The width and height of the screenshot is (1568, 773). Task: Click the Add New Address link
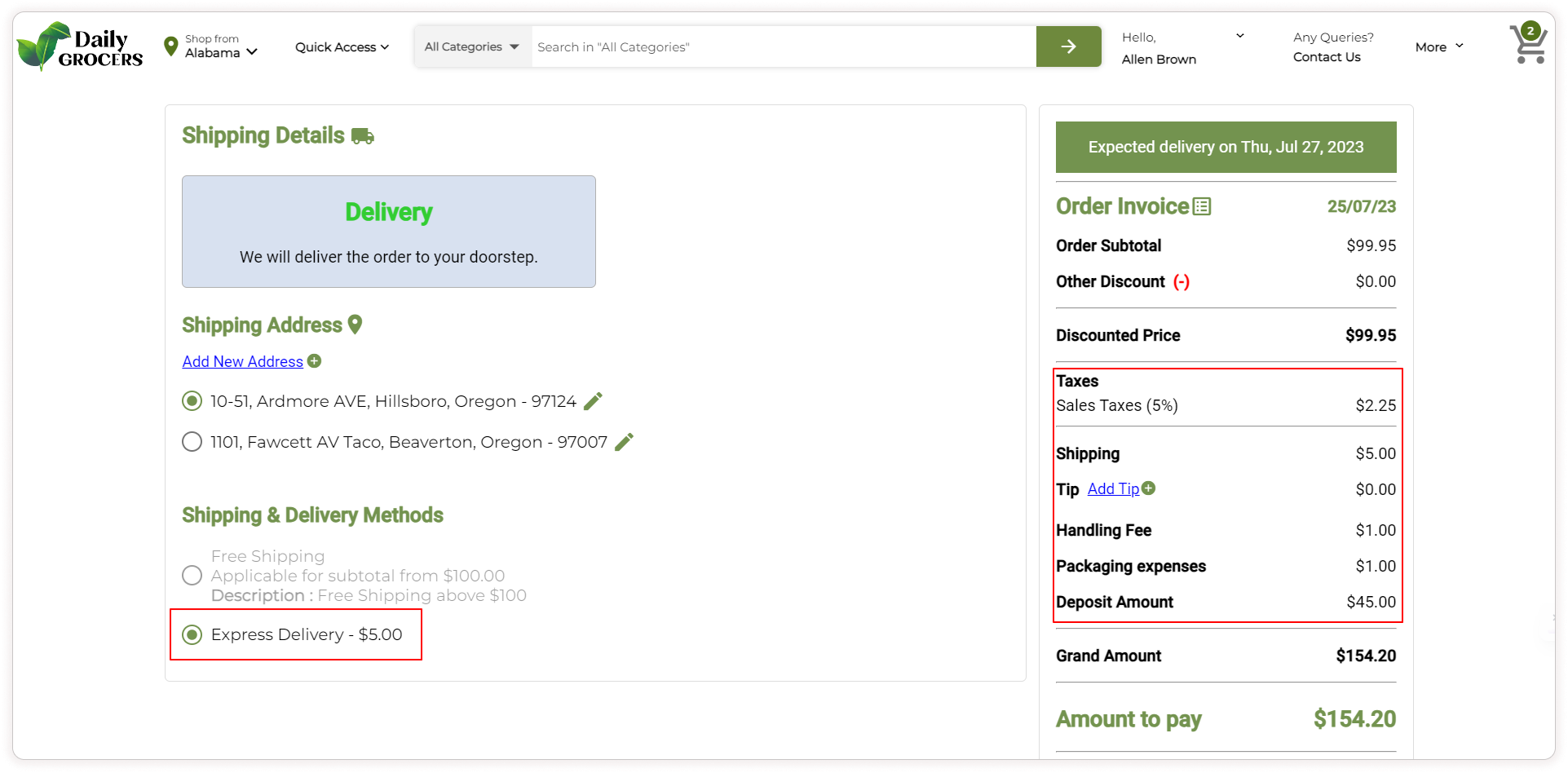242,361
